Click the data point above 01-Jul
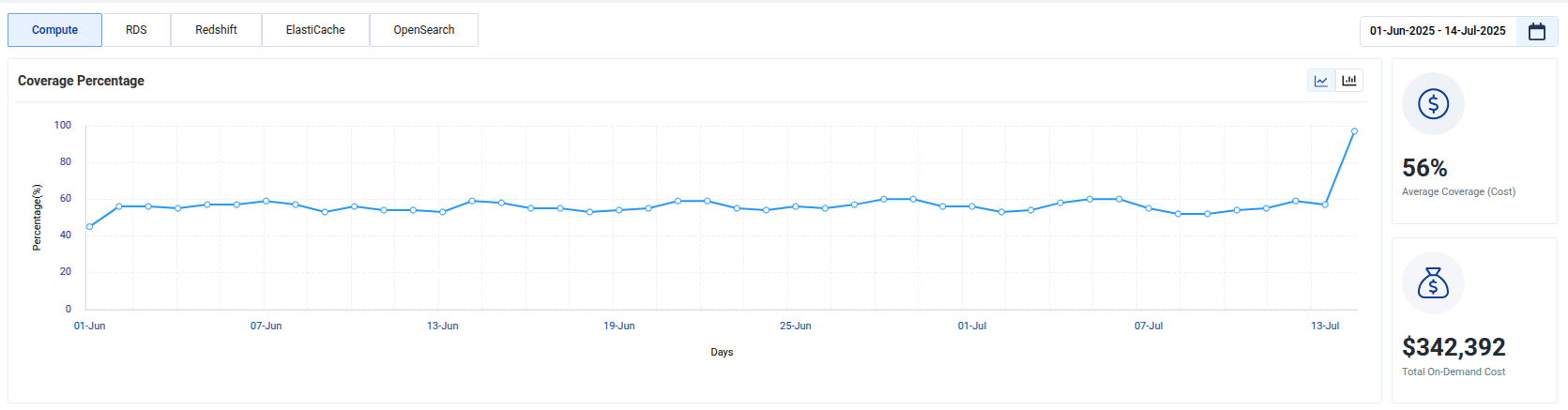The image size is (1568, 410). click(972, 206)
